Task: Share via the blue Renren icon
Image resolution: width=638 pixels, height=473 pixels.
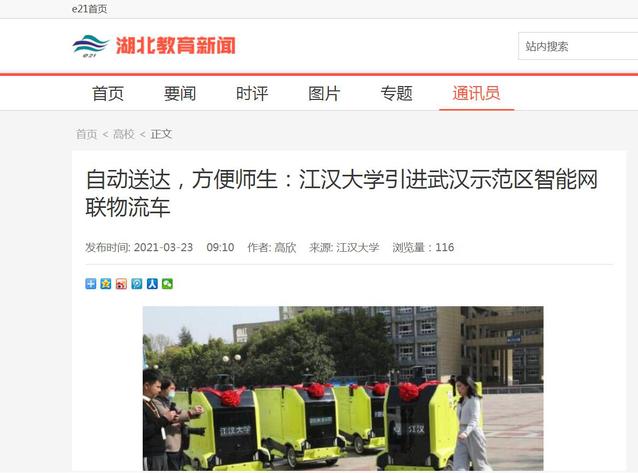Action: 152,284
